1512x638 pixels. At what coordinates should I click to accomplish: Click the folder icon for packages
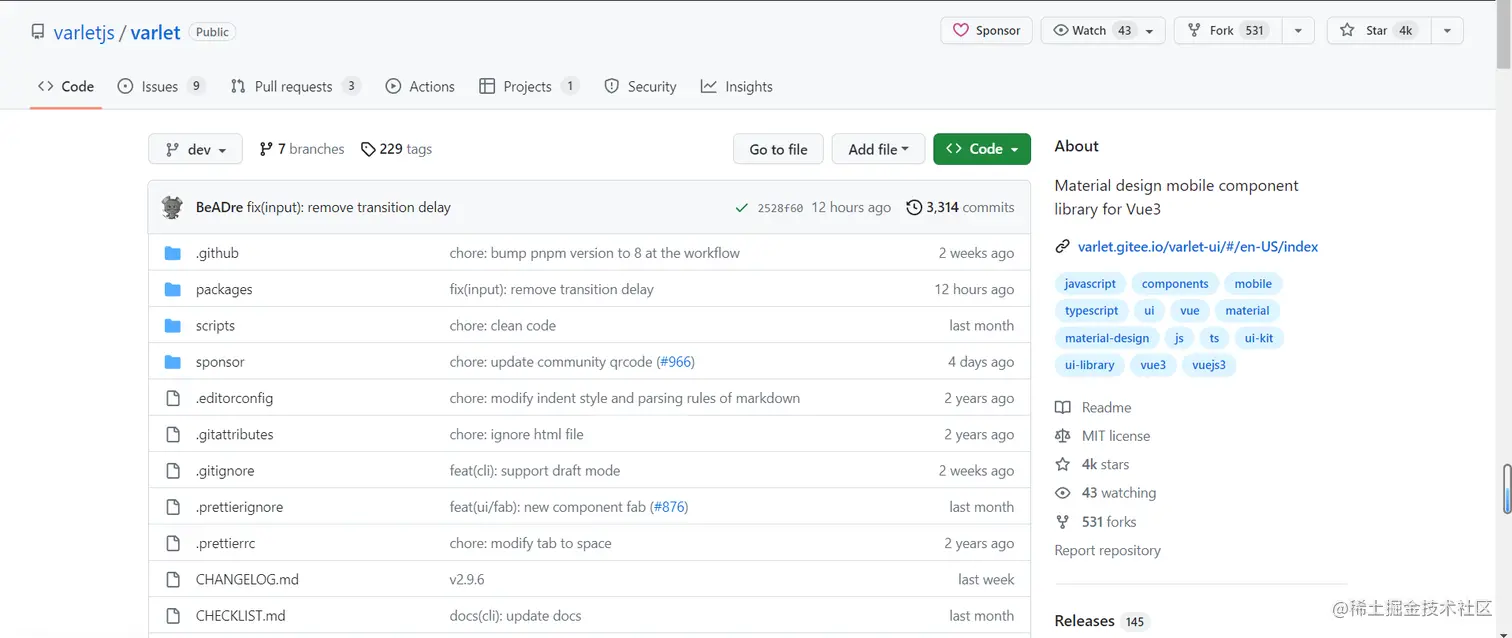(x=172, y=289)
